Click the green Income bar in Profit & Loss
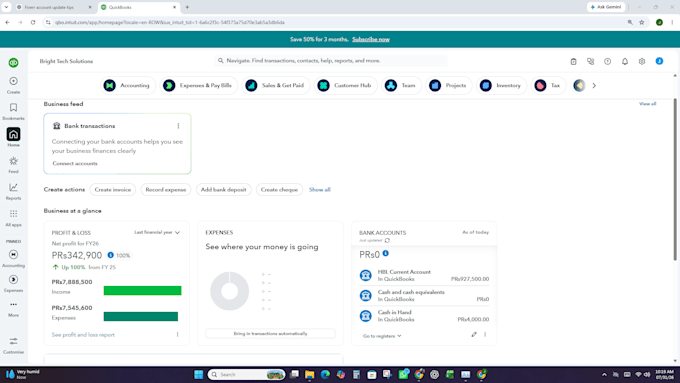Screen dimensions: 680x383 click(x=142, y=291)
